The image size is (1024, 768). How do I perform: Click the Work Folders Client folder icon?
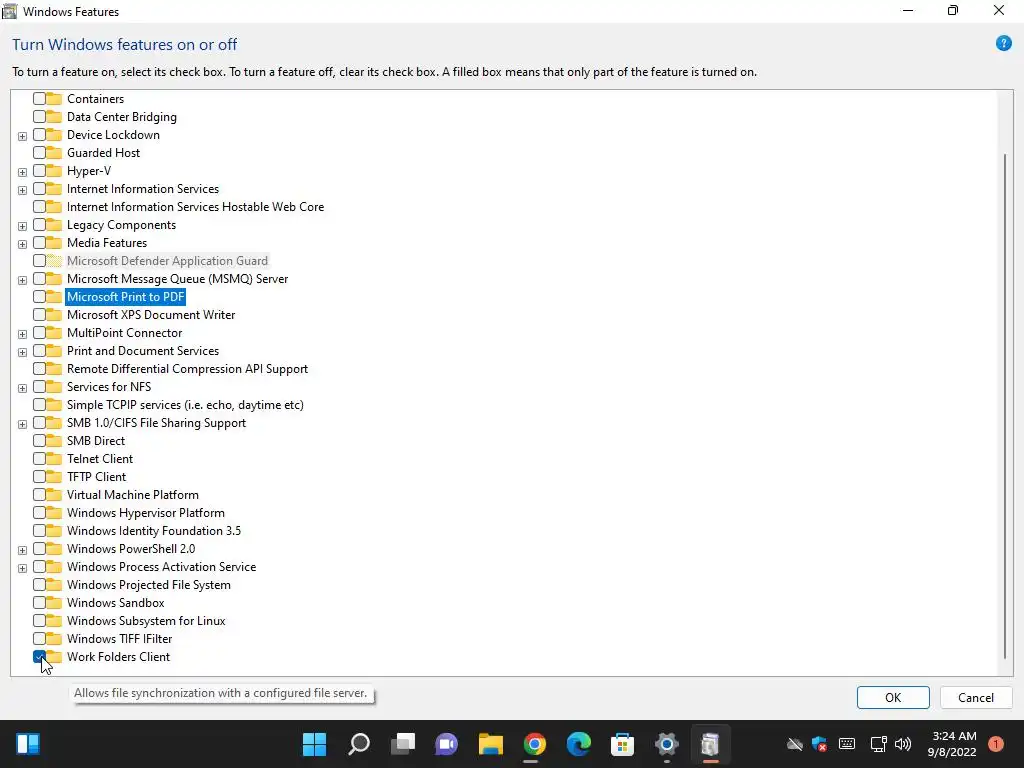tap(54, 656)
